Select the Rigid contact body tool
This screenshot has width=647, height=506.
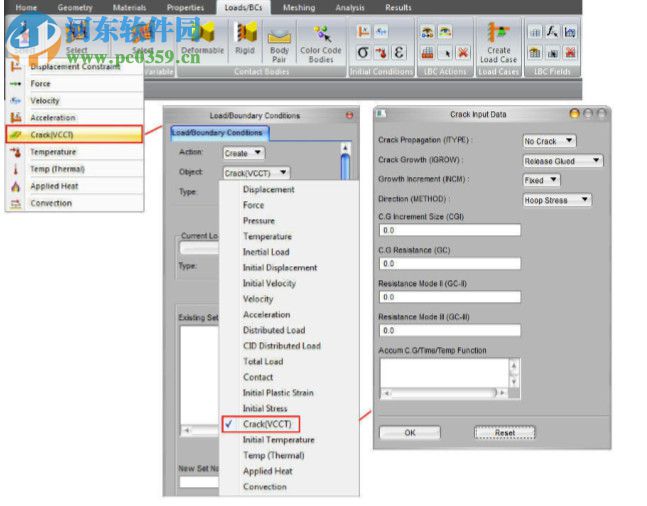pyautogui.click(x=245, y=39)
